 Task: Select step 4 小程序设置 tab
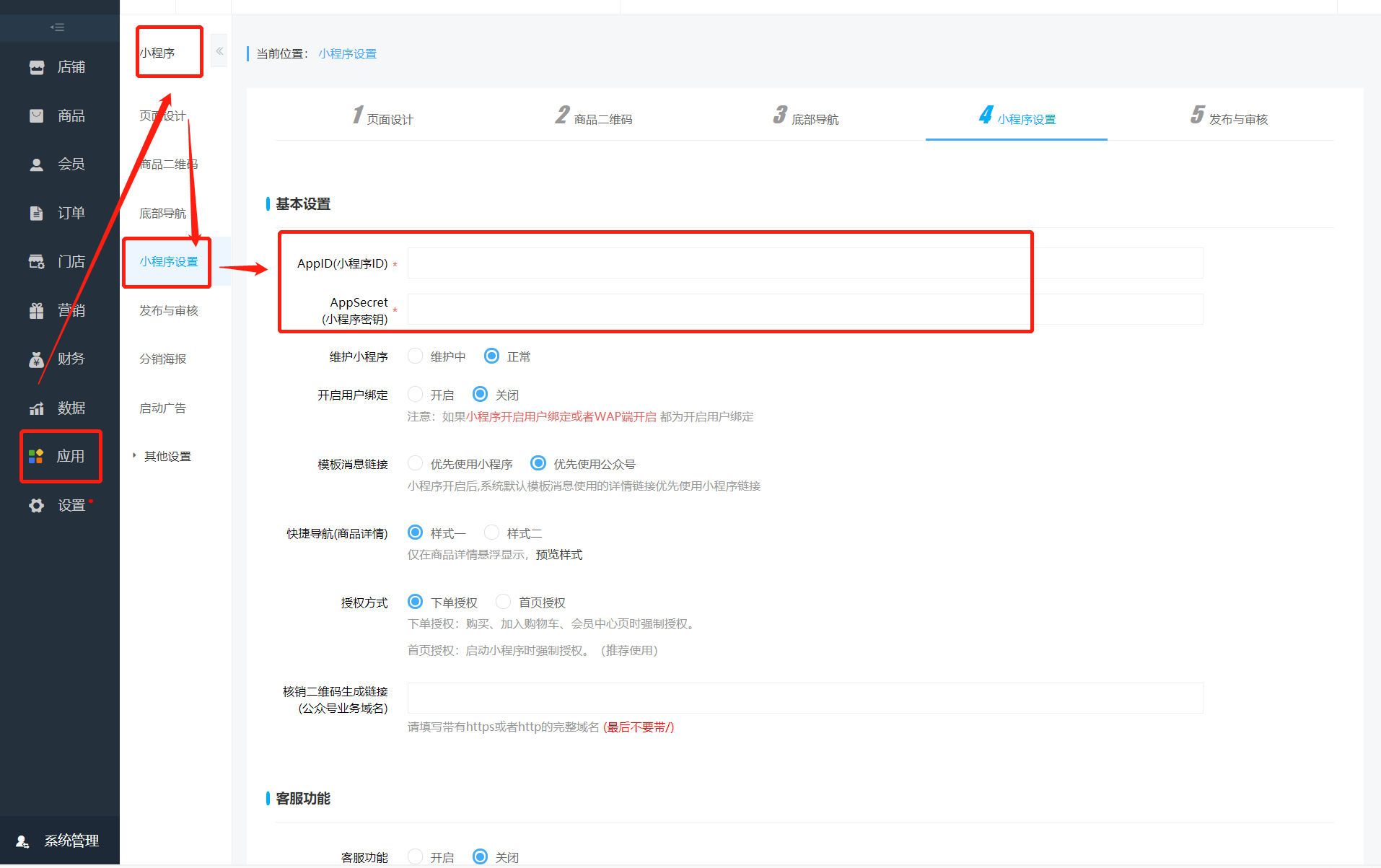click(x=1017, y=116)
